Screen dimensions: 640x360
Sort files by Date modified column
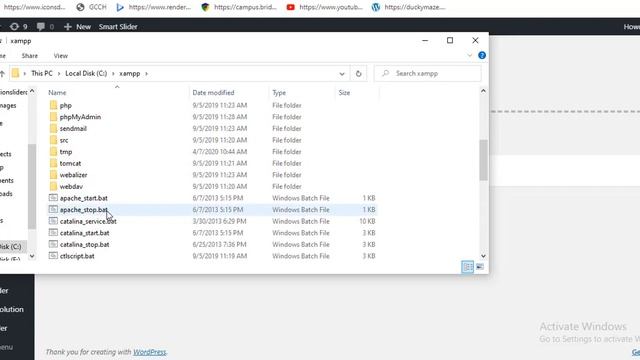(x=213, y=93)
